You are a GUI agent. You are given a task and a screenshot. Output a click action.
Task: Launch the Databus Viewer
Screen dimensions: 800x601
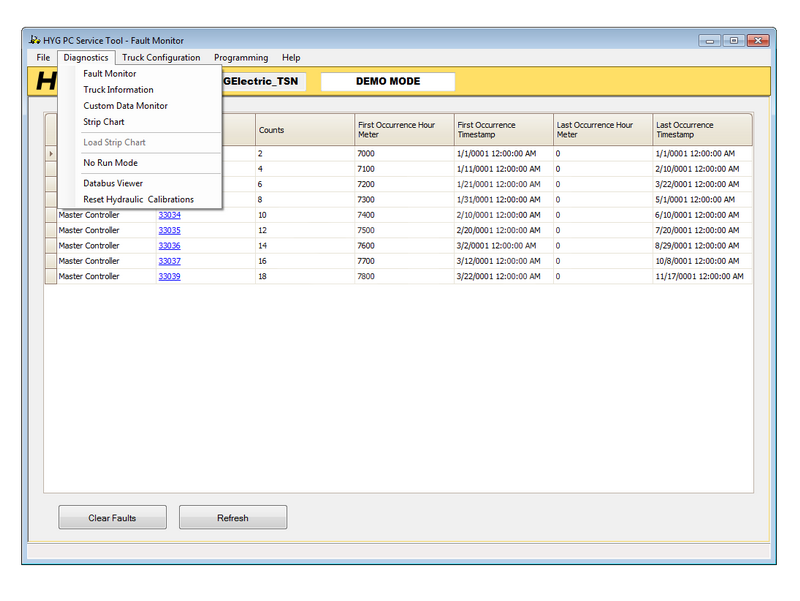coord(113,183)
